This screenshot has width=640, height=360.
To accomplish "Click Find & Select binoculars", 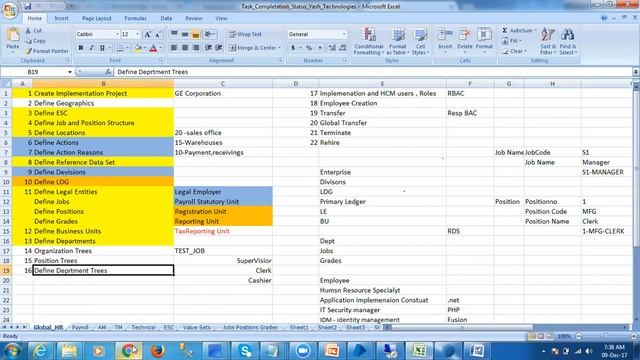I will [x=567, y=35].
